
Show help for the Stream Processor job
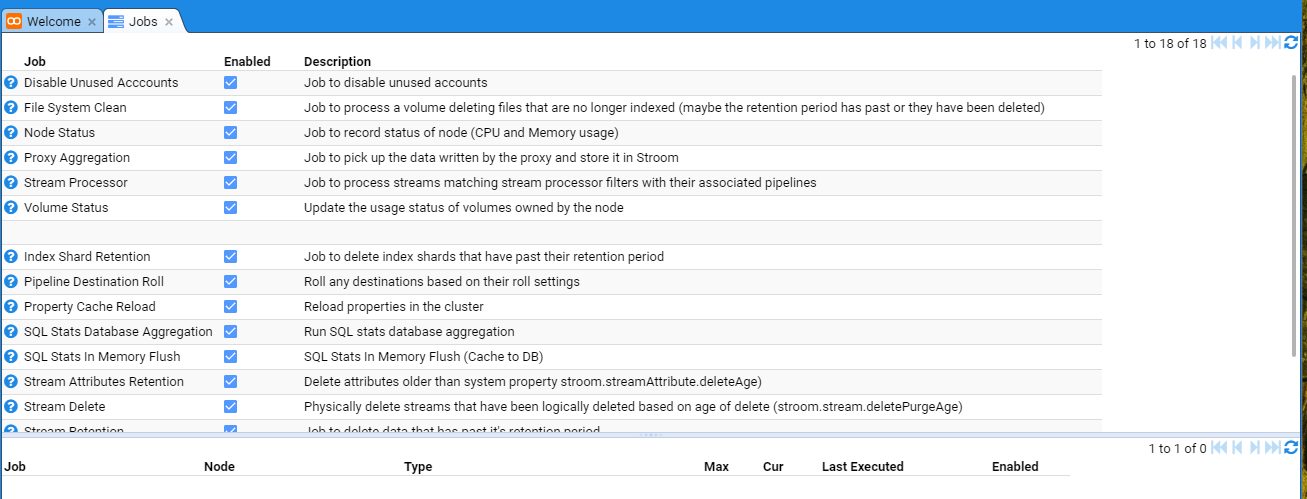[x=11, y=182]
